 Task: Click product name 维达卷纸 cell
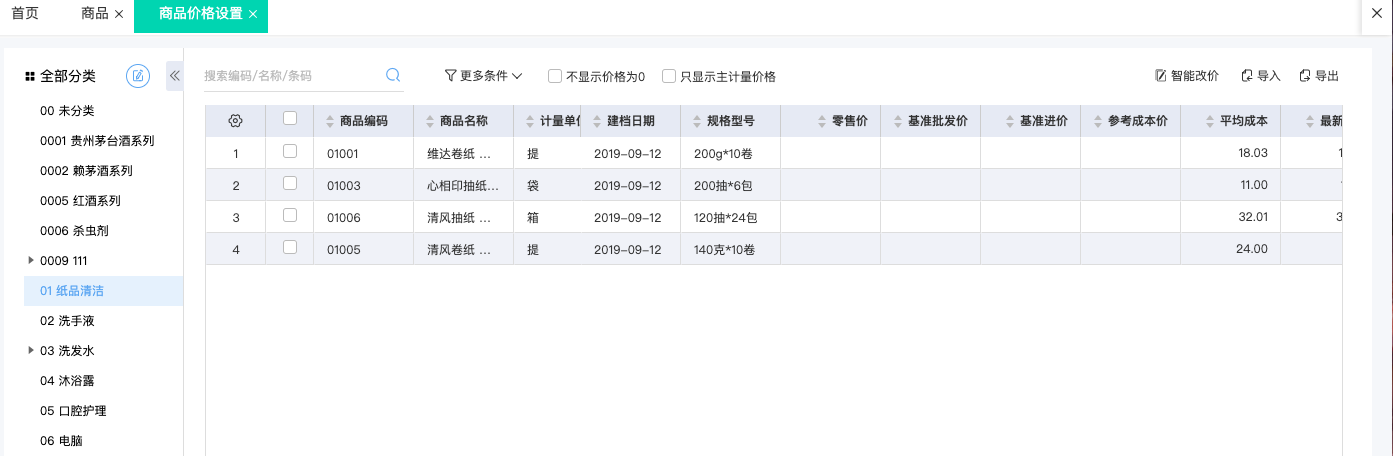coord(464,154)
